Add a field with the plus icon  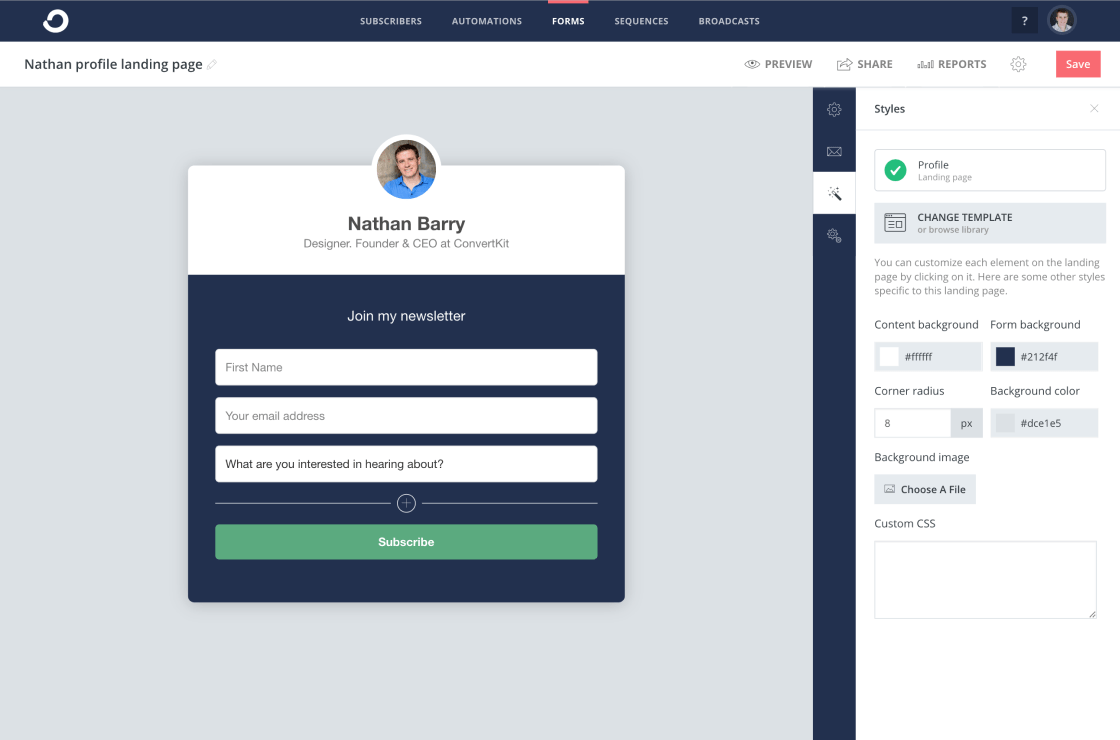[x=406, y=503]
